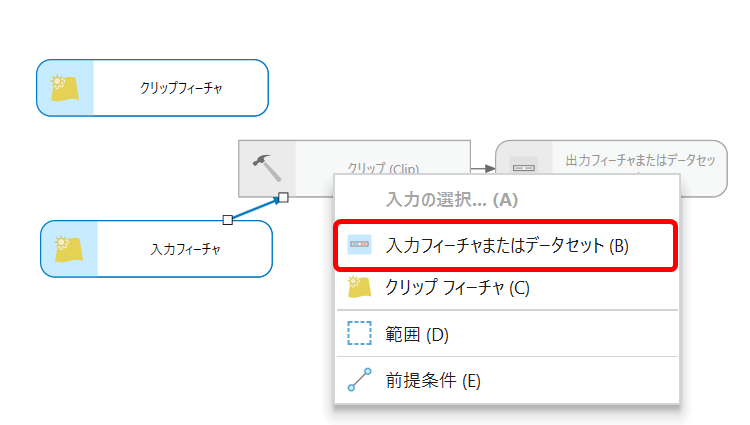Click the dataset icon beside 入力フィーチャまたはデータセット (B)
750x425 pixels.
pyautogui.click(x=359, y=245)
